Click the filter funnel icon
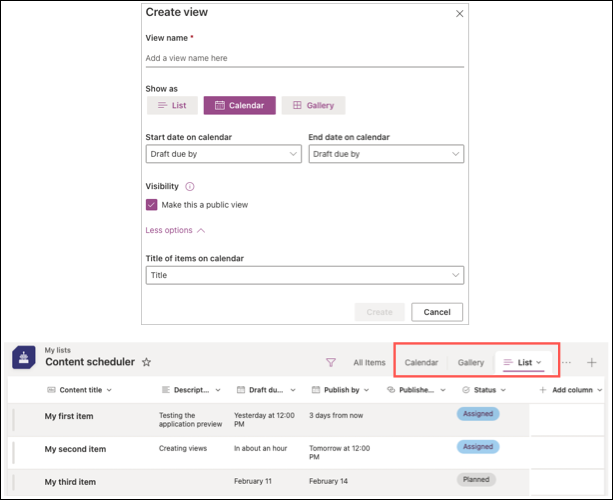 (330, 362)
